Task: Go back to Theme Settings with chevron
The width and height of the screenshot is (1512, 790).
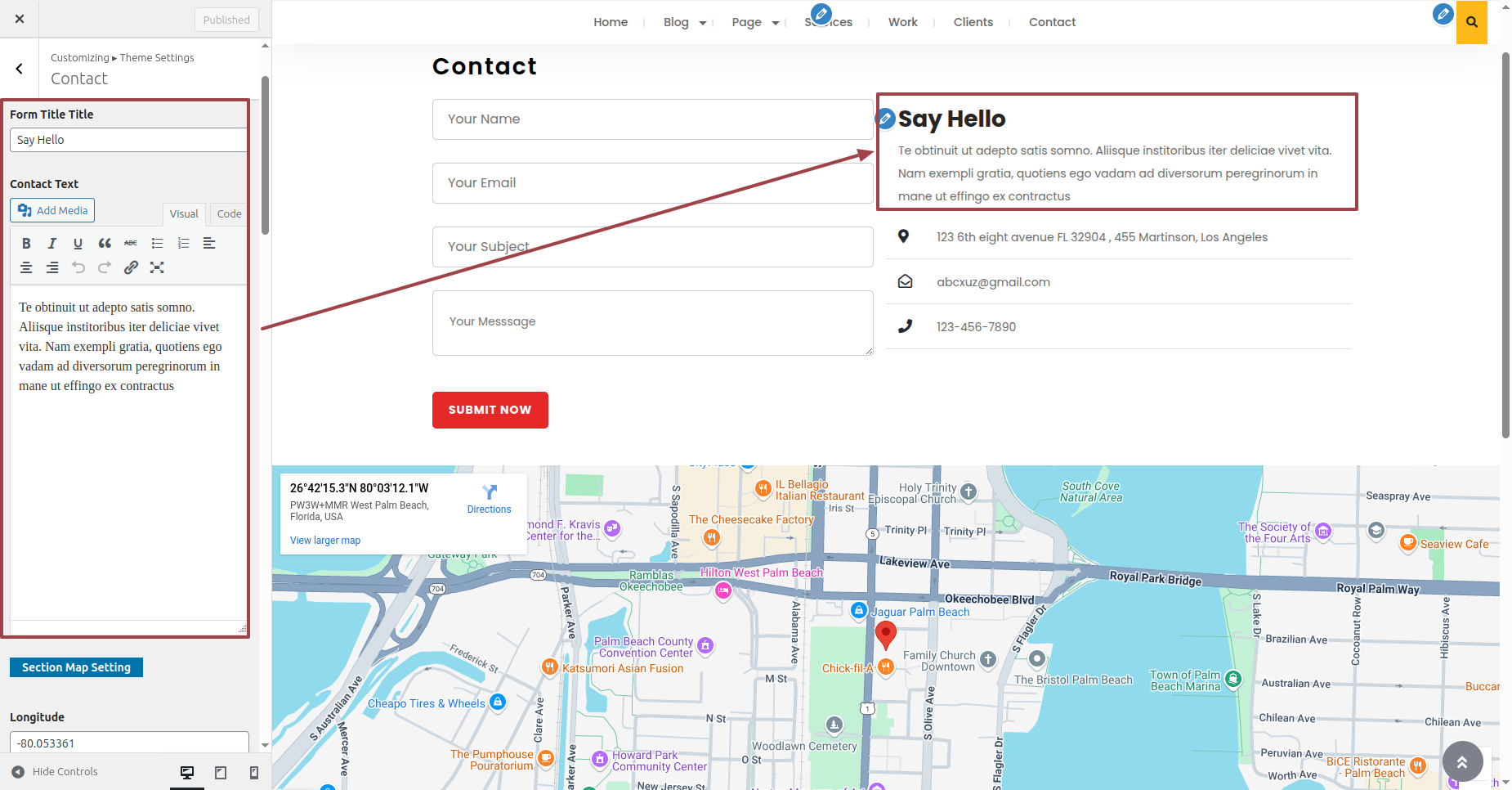Action: [20, 69]
